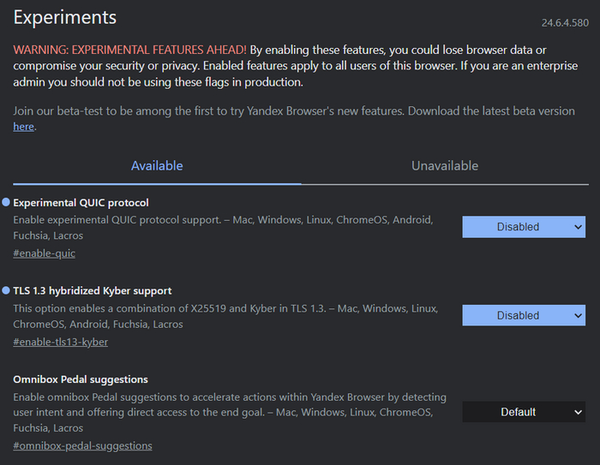Select the Omnibox Pedal suggestions title

point(81,379)
